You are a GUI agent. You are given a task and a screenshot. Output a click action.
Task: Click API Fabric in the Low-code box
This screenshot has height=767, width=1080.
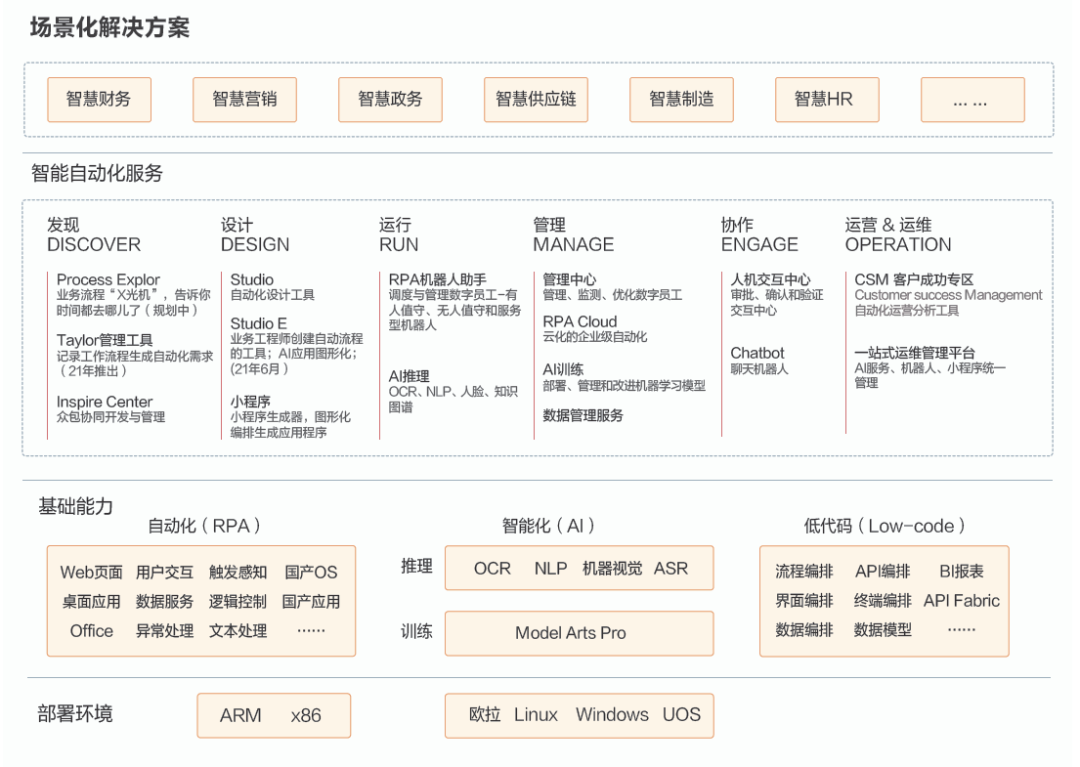[961, 601]
